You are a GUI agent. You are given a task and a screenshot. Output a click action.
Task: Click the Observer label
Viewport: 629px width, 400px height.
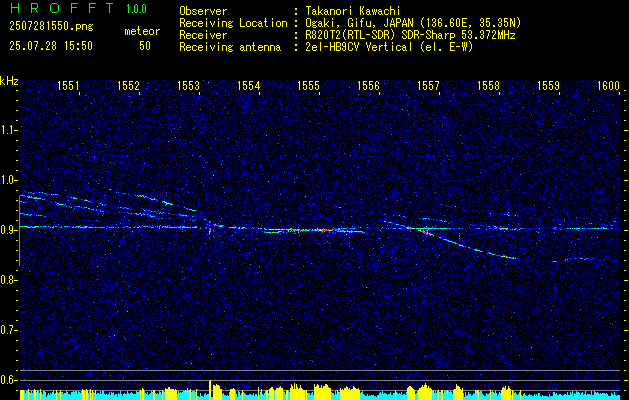(203, 11)
